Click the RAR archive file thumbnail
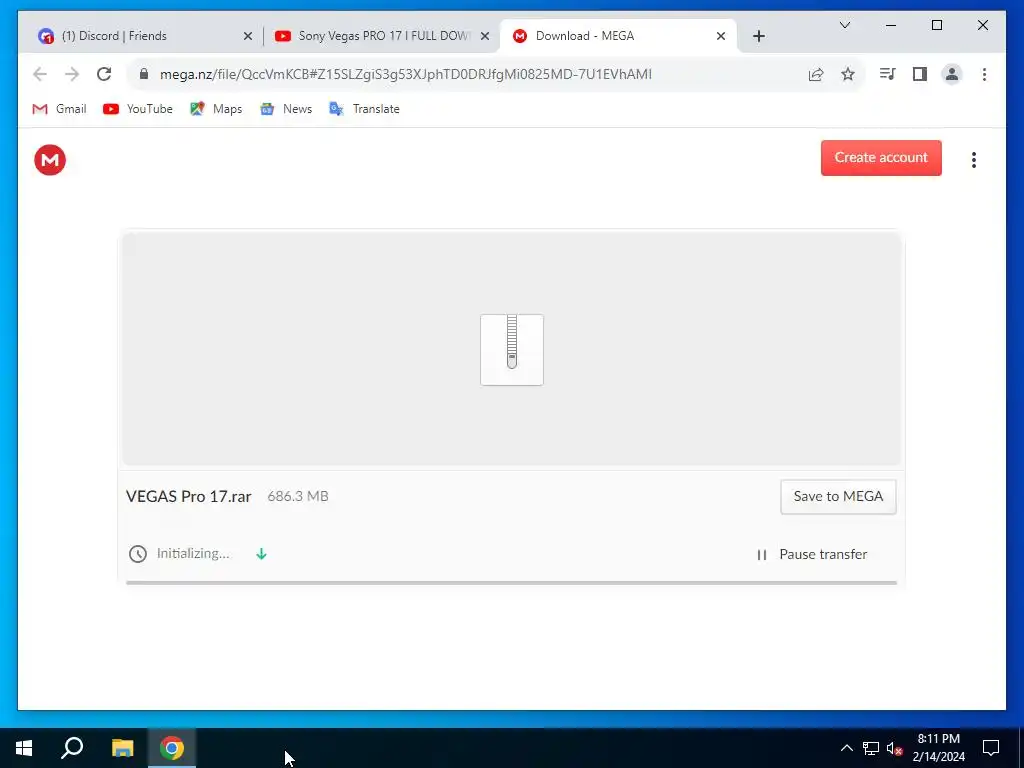The width and height of the screenshot is (1024, 768). 511,349
